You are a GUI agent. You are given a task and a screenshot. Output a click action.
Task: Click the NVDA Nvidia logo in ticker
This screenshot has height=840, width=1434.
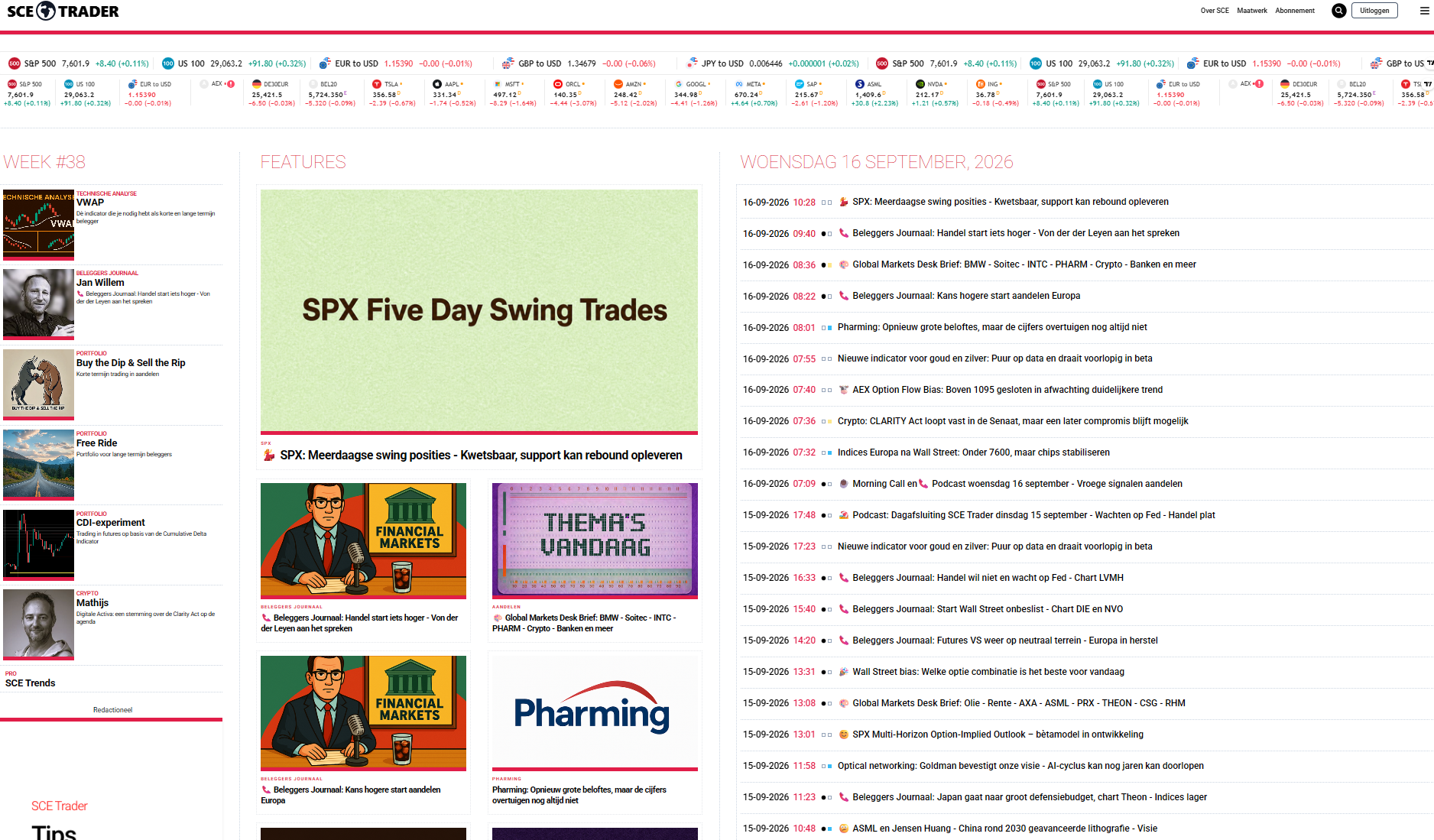(x=920, y=84)
